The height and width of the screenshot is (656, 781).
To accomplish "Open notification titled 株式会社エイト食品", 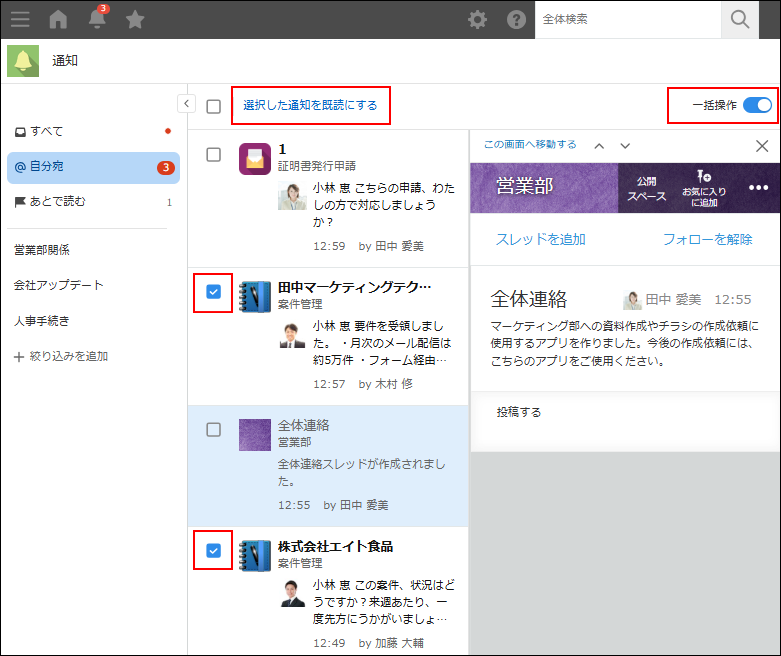I will pos(335,547).
